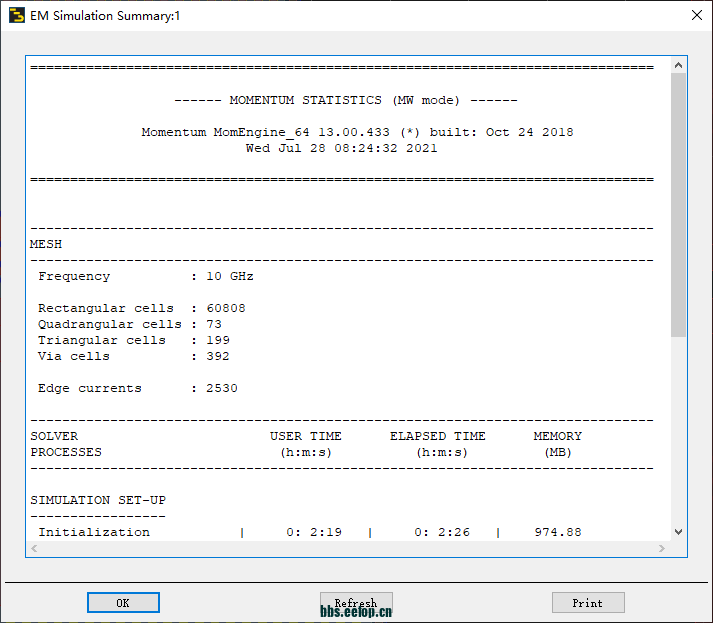Click the Quadrangular cells value 73
The image size is (713, 623).
214,324
